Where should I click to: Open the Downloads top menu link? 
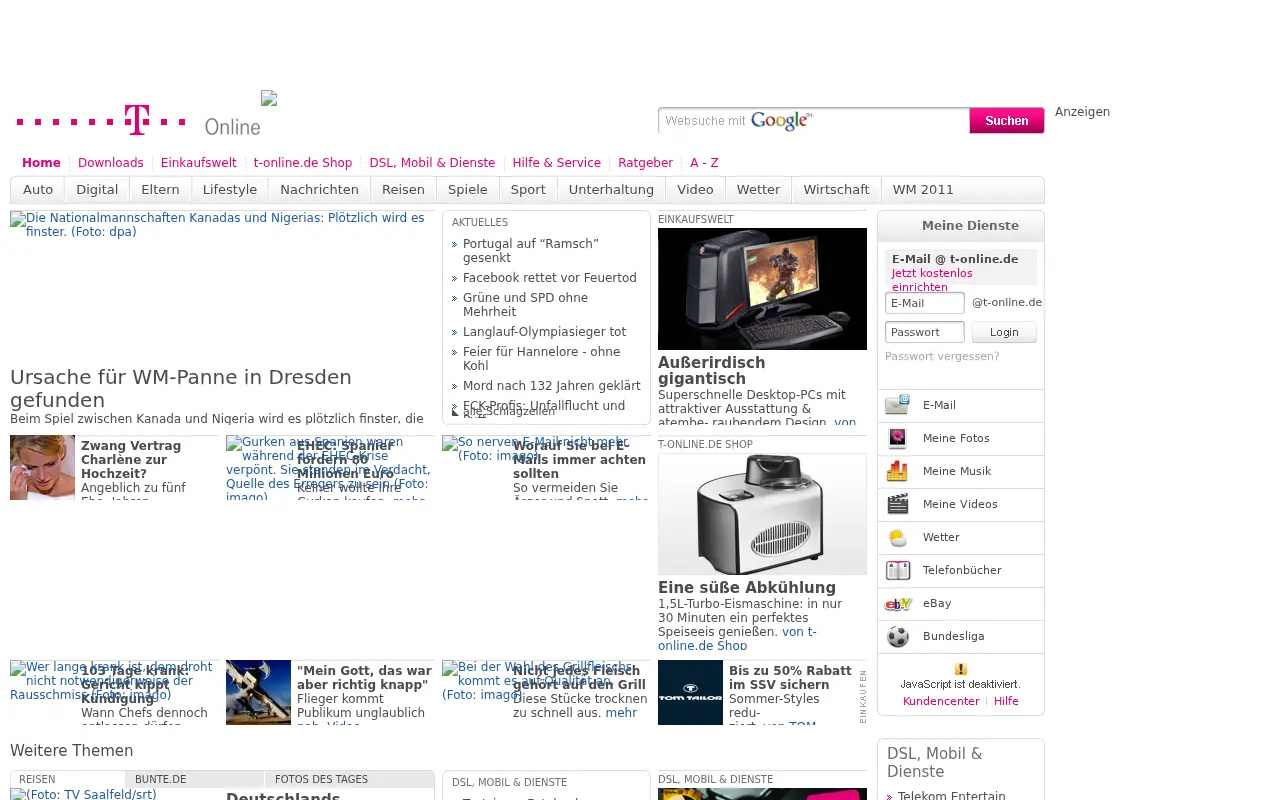pos(111,163)
